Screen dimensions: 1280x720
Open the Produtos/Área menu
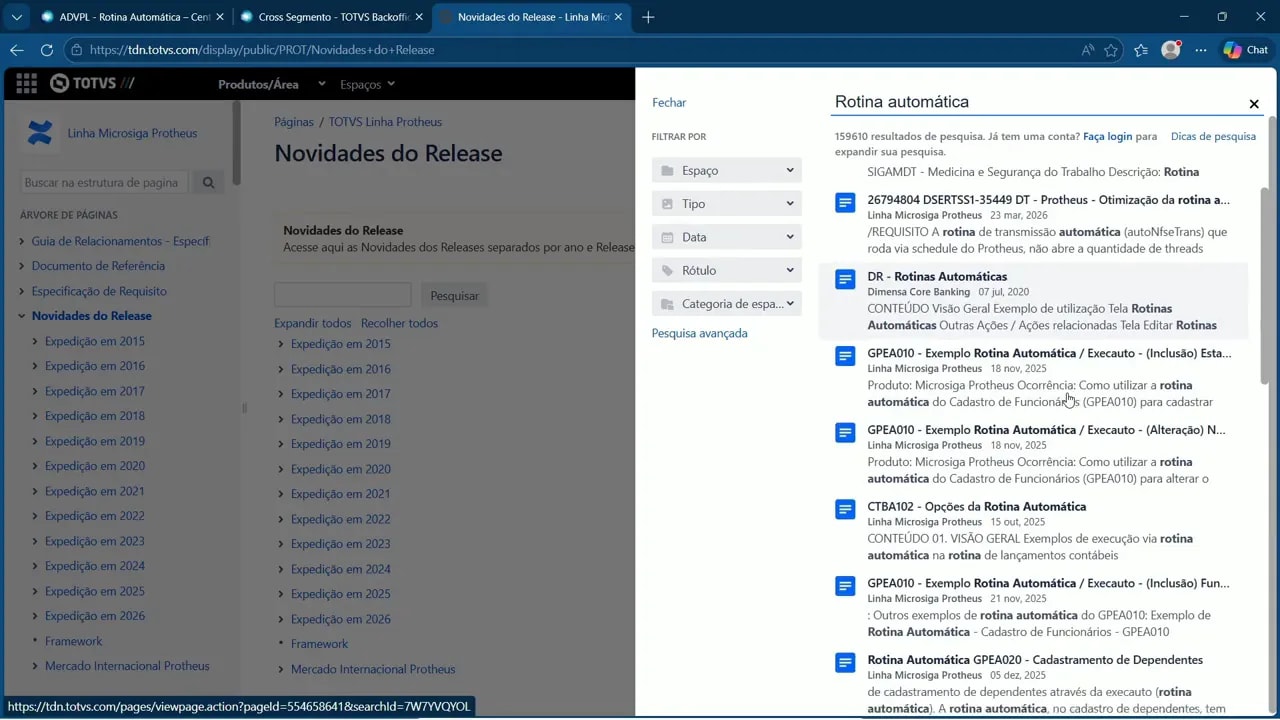click(258, 84)
